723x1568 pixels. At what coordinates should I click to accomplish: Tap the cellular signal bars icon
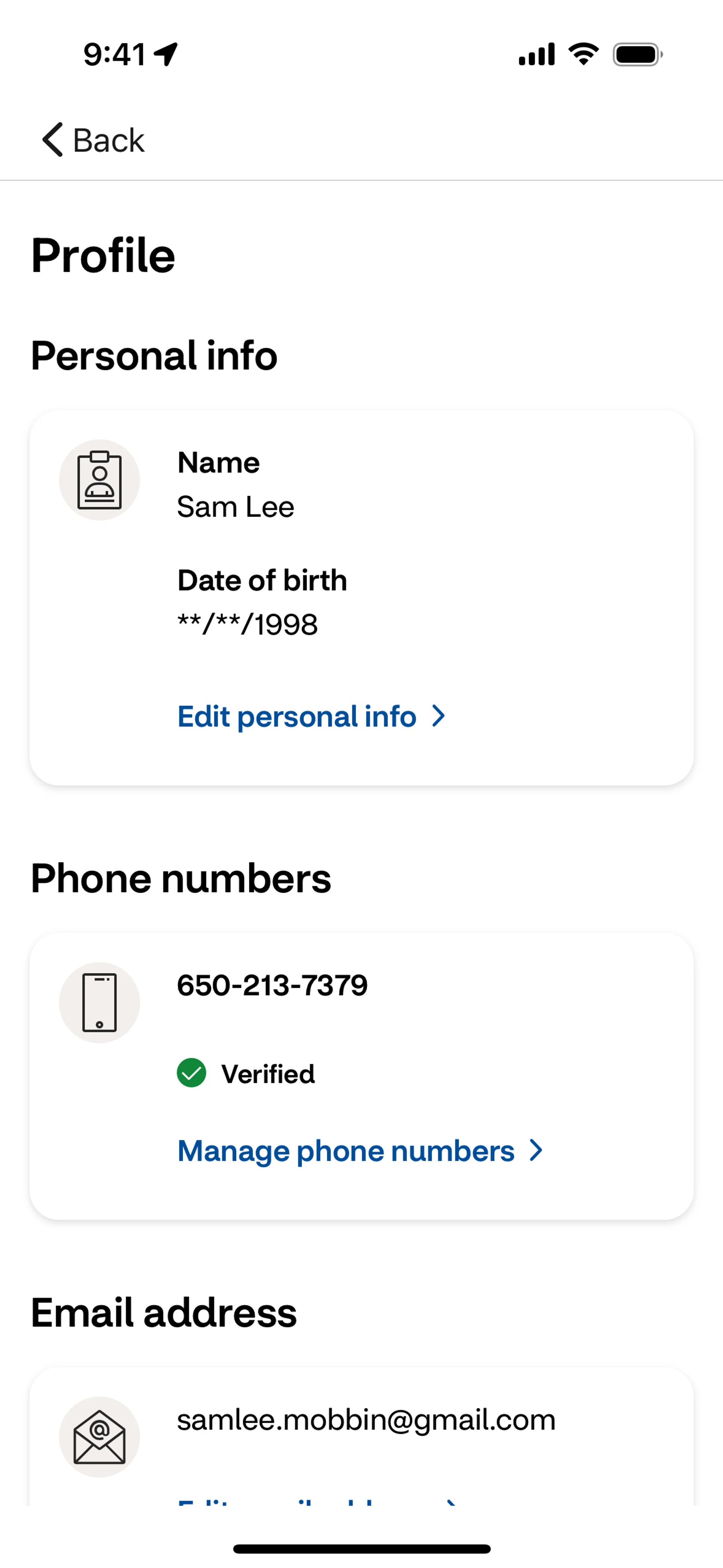(x=536, y=54)
